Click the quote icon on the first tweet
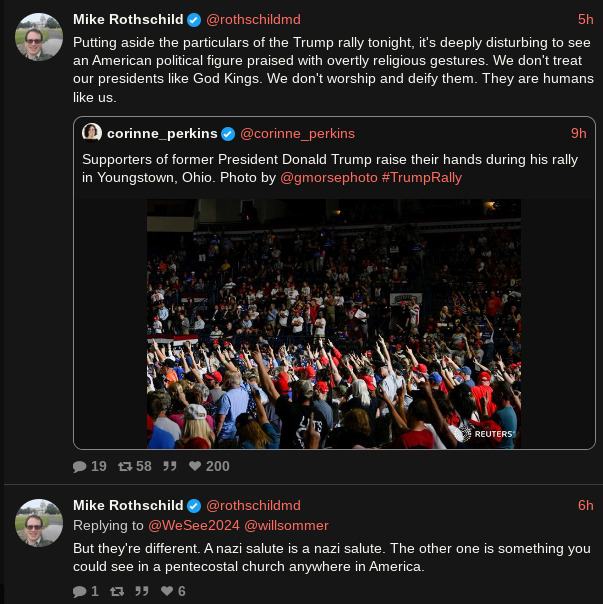Image resolution: width=603 pixels, height=604 pixels. pyautogui.click(x=170, y=466)
